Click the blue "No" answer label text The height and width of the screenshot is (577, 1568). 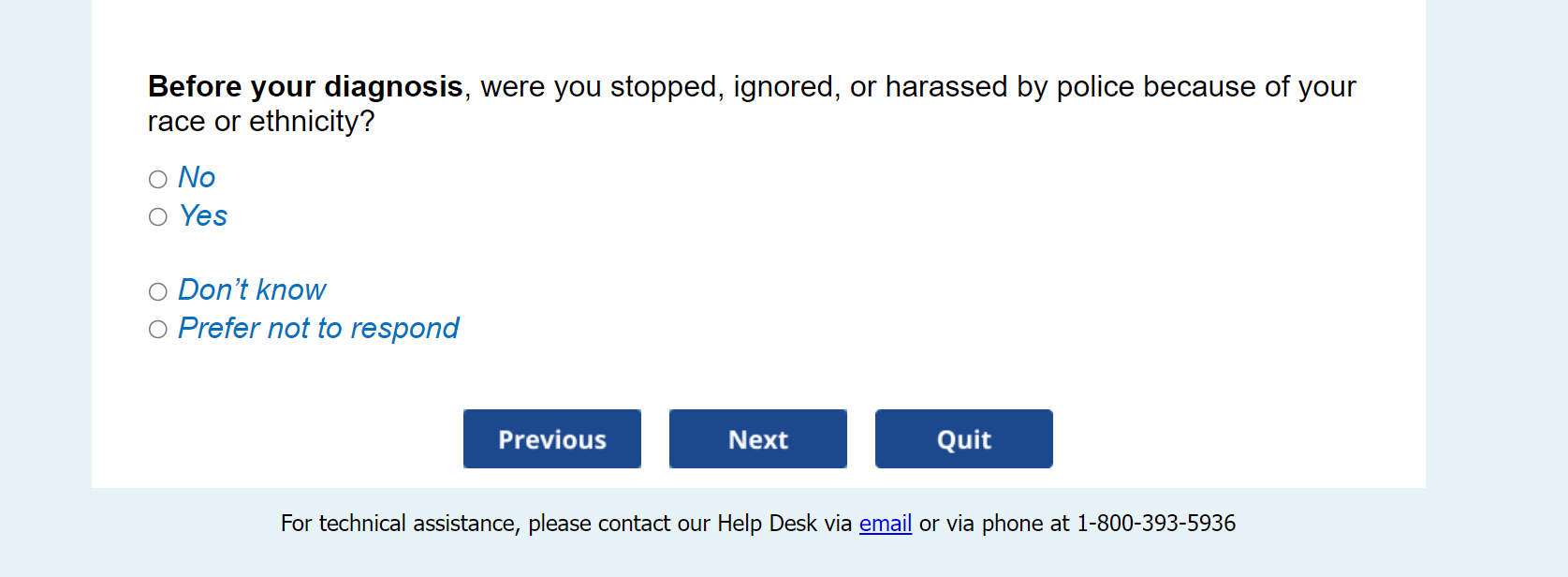197,177
